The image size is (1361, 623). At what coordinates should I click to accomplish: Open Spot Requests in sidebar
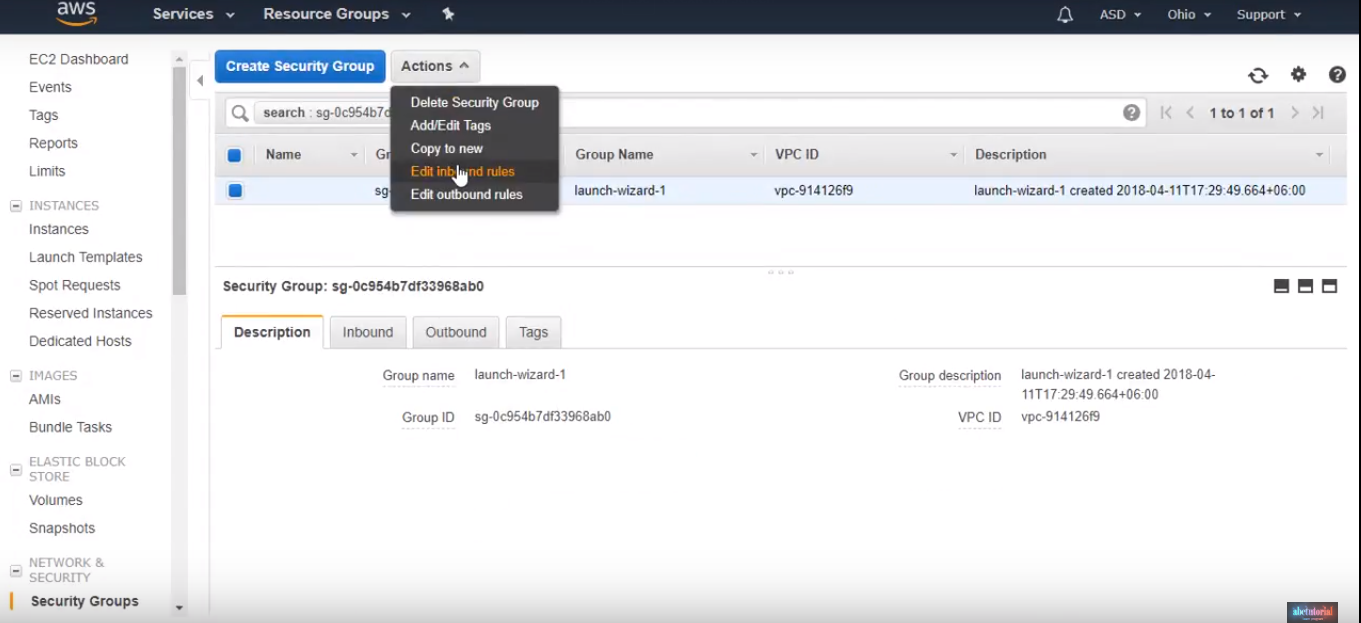pyautogui.click(x=75, y=285)
